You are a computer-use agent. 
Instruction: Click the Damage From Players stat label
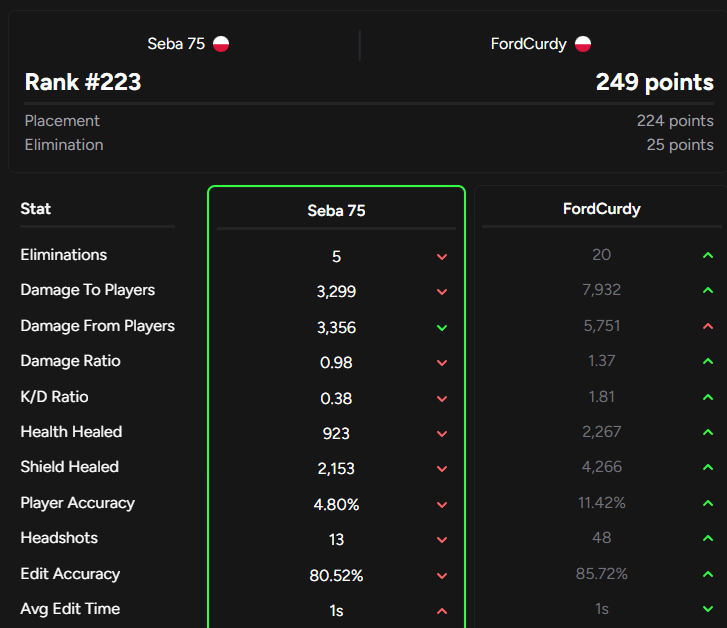click(x=98, y=326)
